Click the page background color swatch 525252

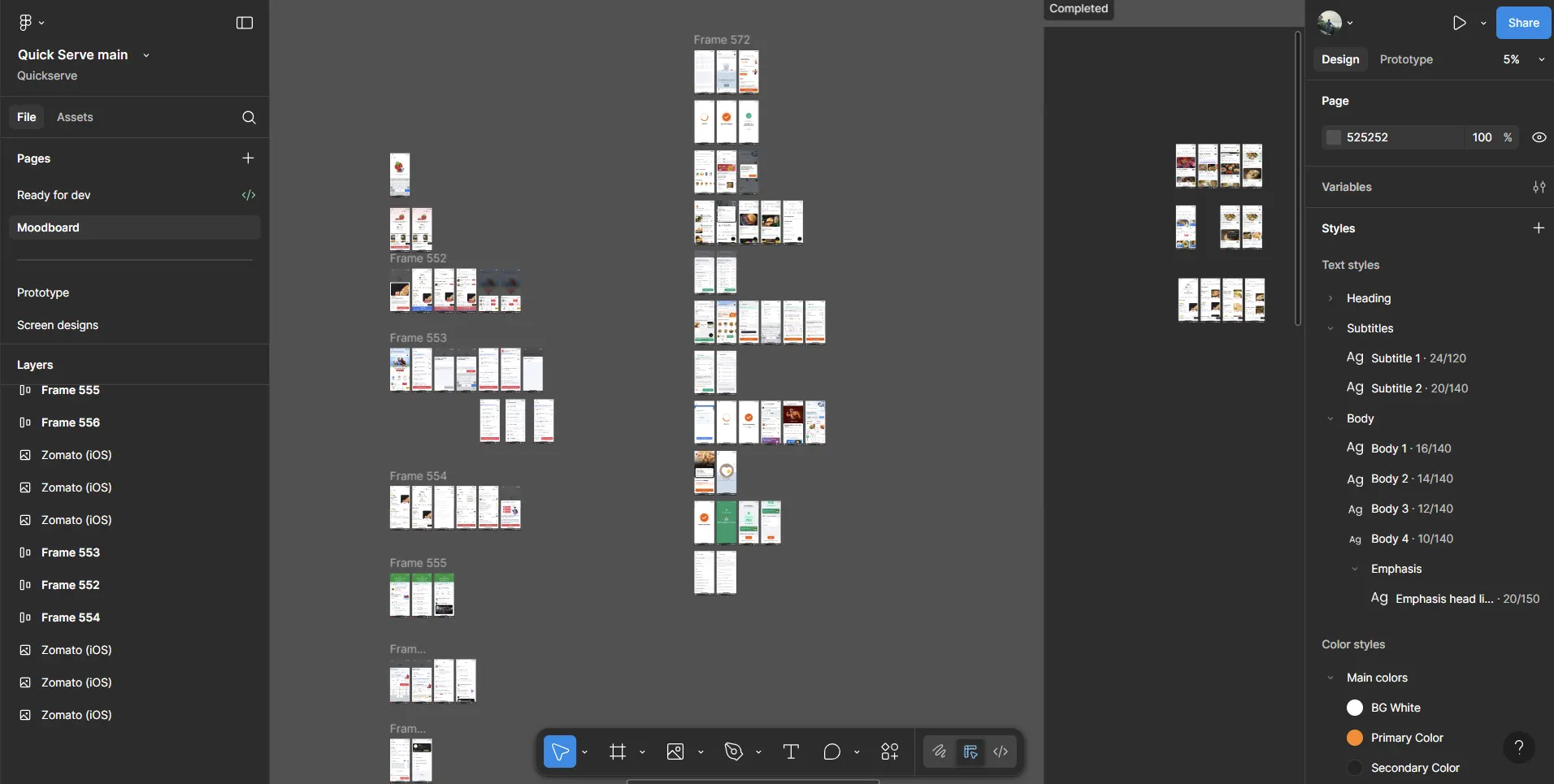tap(1334, 137)
